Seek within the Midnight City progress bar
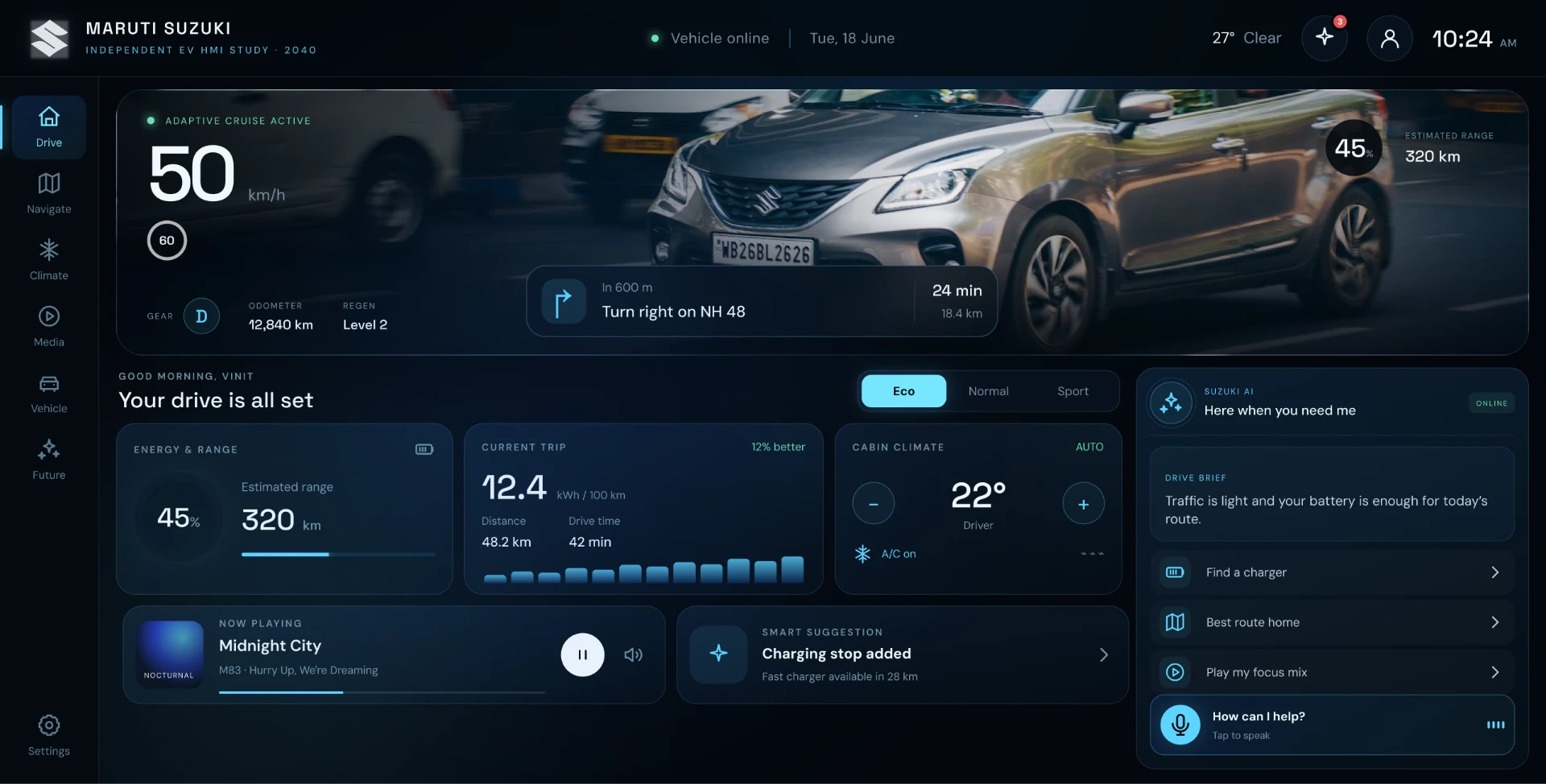 tap(382, 692)
